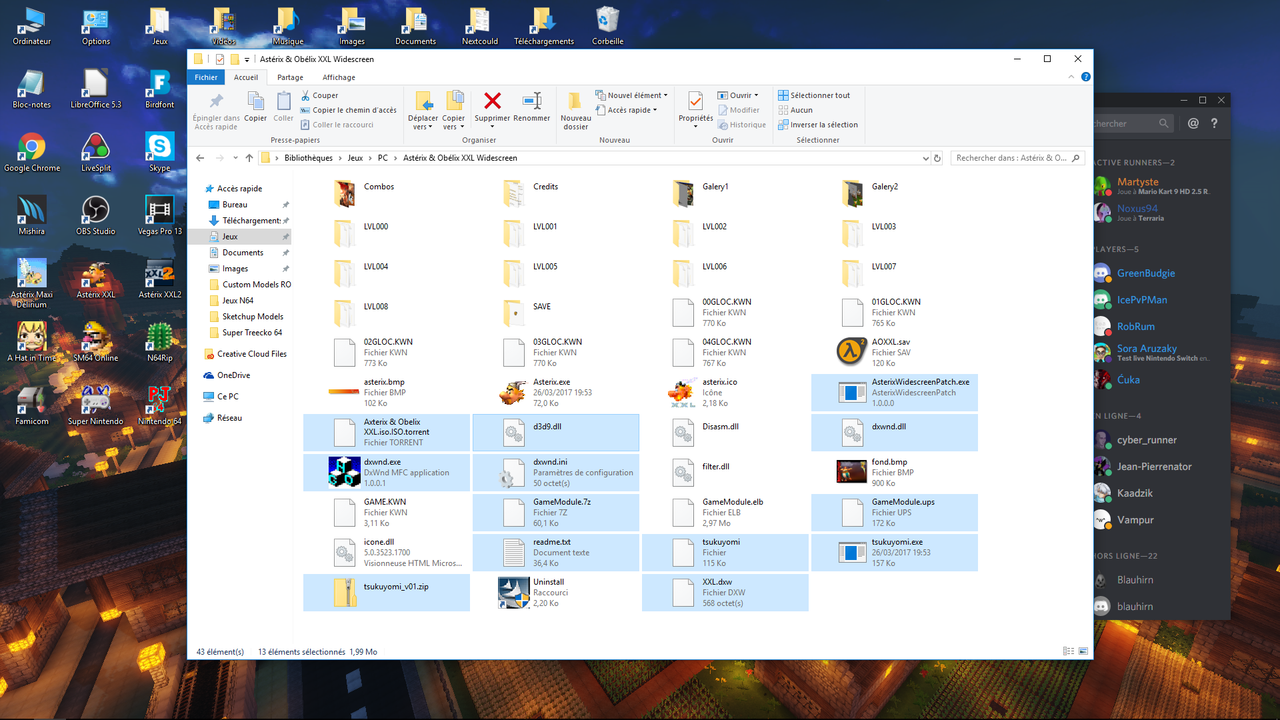Screen dimensions: 1280x720
Task: Refresh the Explorer address bar
Action: coord(937,158)
